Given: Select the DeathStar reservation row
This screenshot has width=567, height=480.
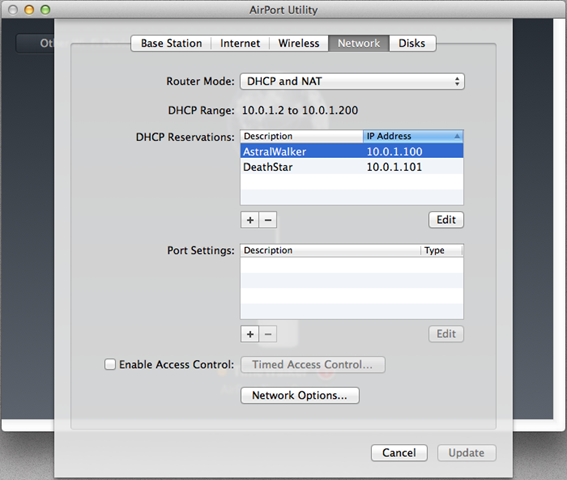Looking at the screenshot, I should tap(352, 167).
